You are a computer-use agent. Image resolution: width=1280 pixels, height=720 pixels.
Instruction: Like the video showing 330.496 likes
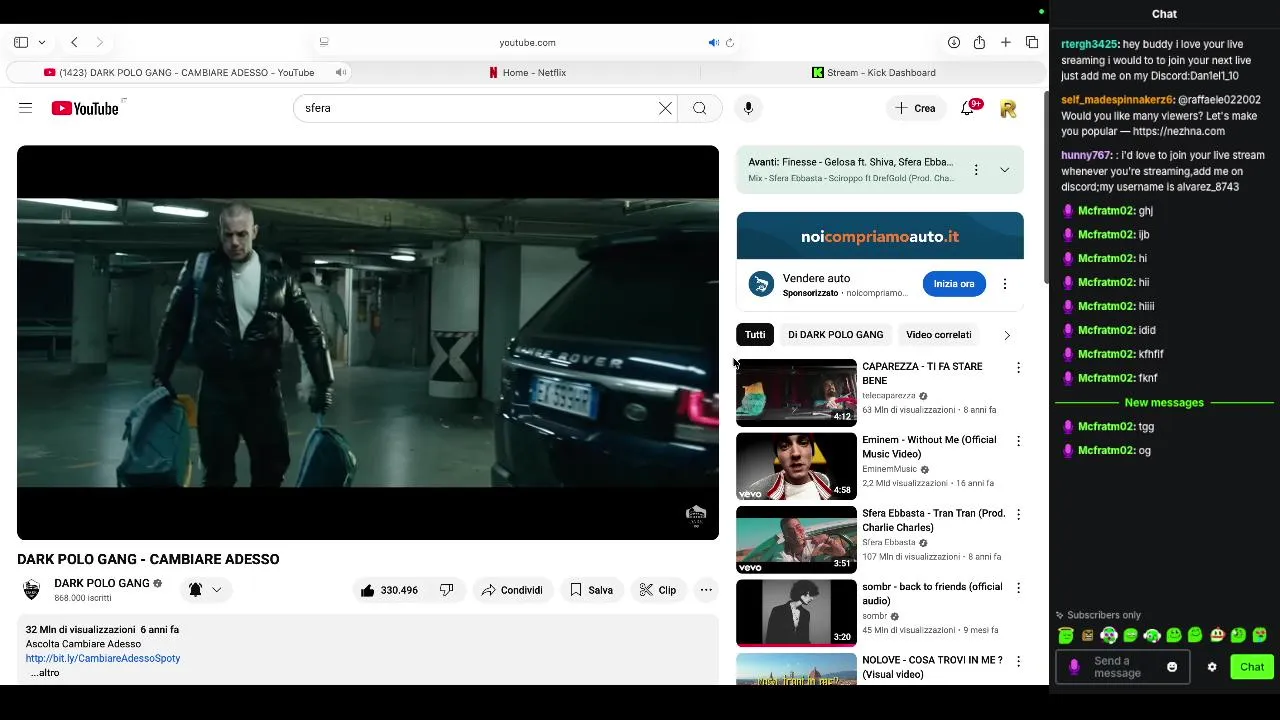pyautogui.click(x=389, y=590)
